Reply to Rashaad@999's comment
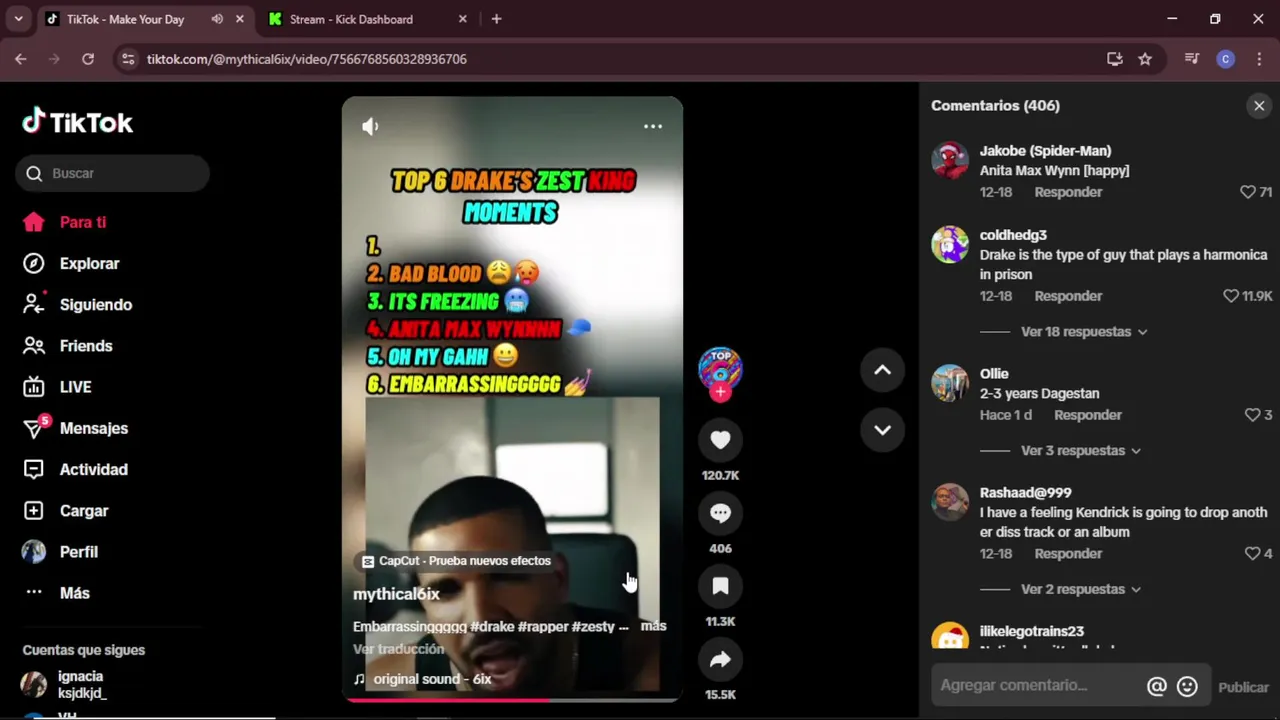 (x=1068, y=553)
